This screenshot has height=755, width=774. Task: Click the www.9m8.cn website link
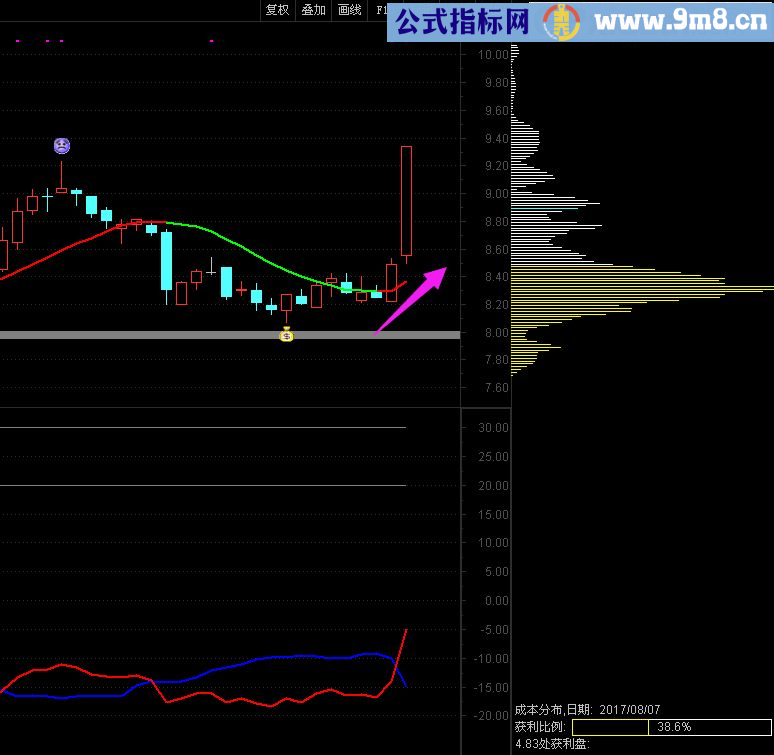tap(680, 20)
